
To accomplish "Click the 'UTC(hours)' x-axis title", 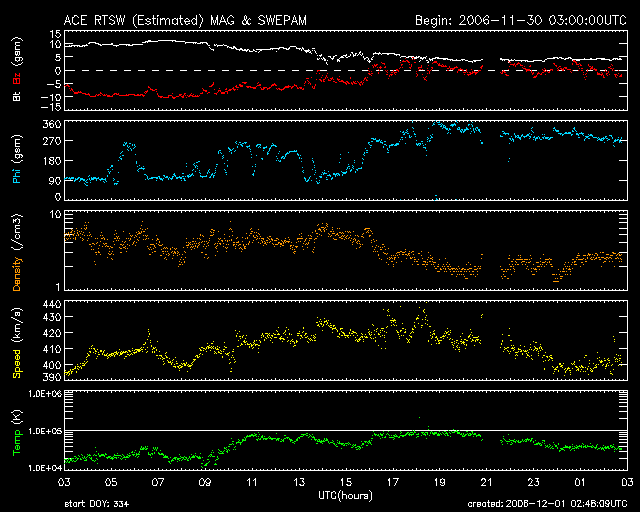I will [x=345, y=496].
